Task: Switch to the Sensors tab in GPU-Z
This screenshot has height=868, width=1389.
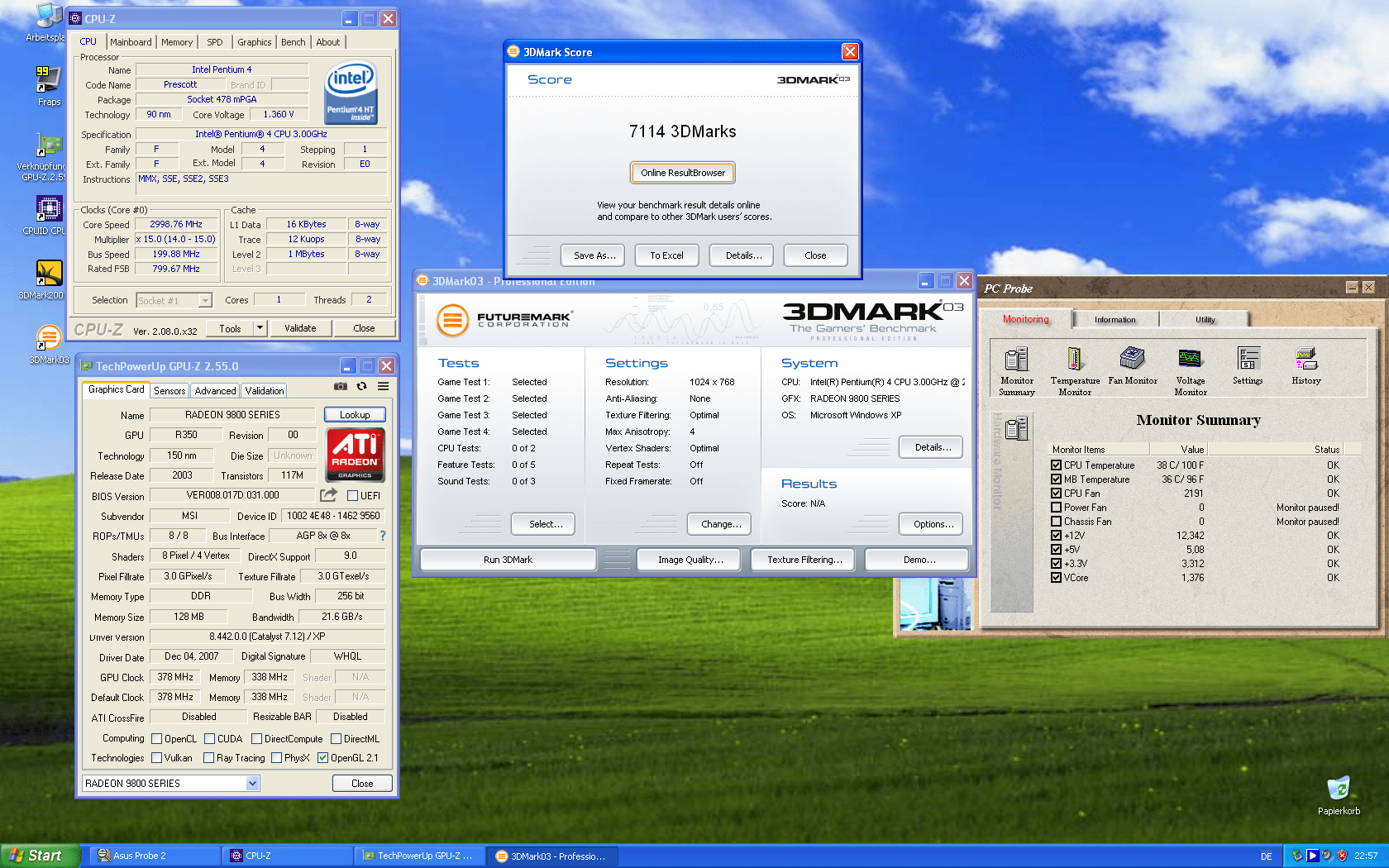Action: 169,391
